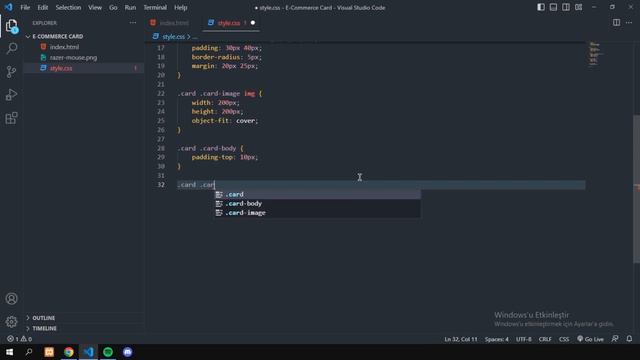
Task: Select the .card-body autocomplete suggestion
Action: 317,204
